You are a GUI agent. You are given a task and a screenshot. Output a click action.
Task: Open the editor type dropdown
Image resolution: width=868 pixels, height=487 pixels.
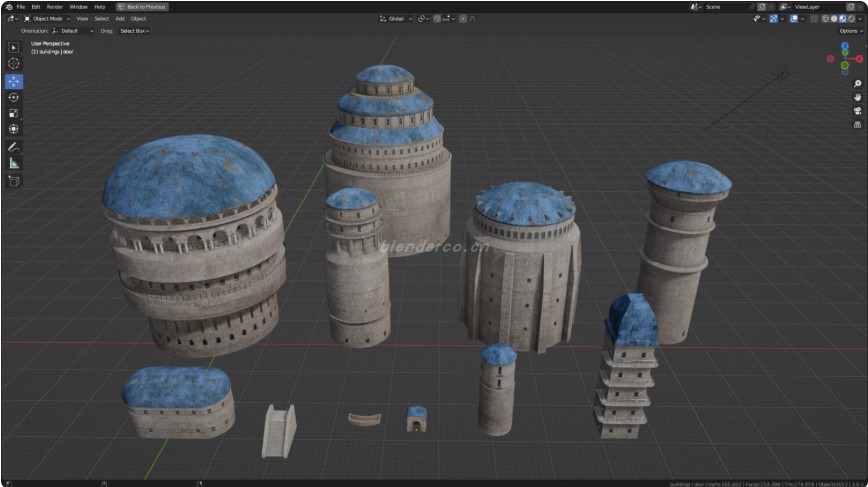[12, 19]
